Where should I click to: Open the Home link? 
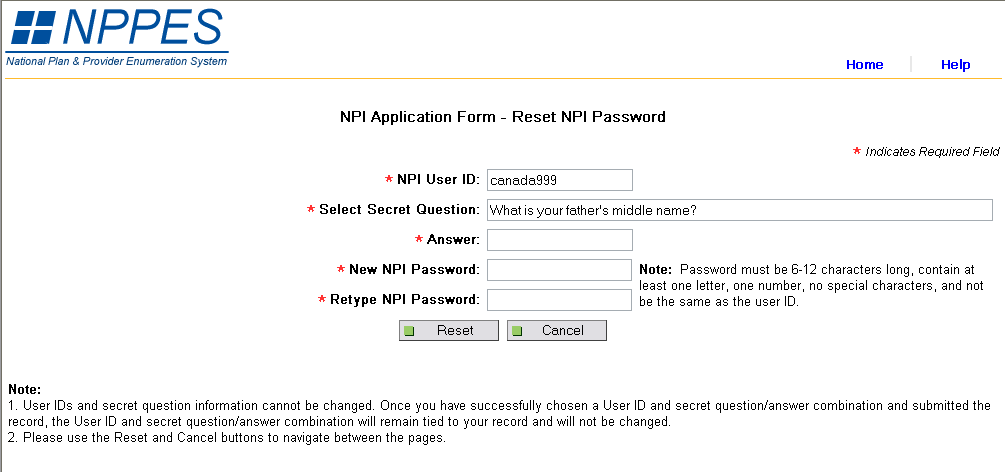point(864,65)
